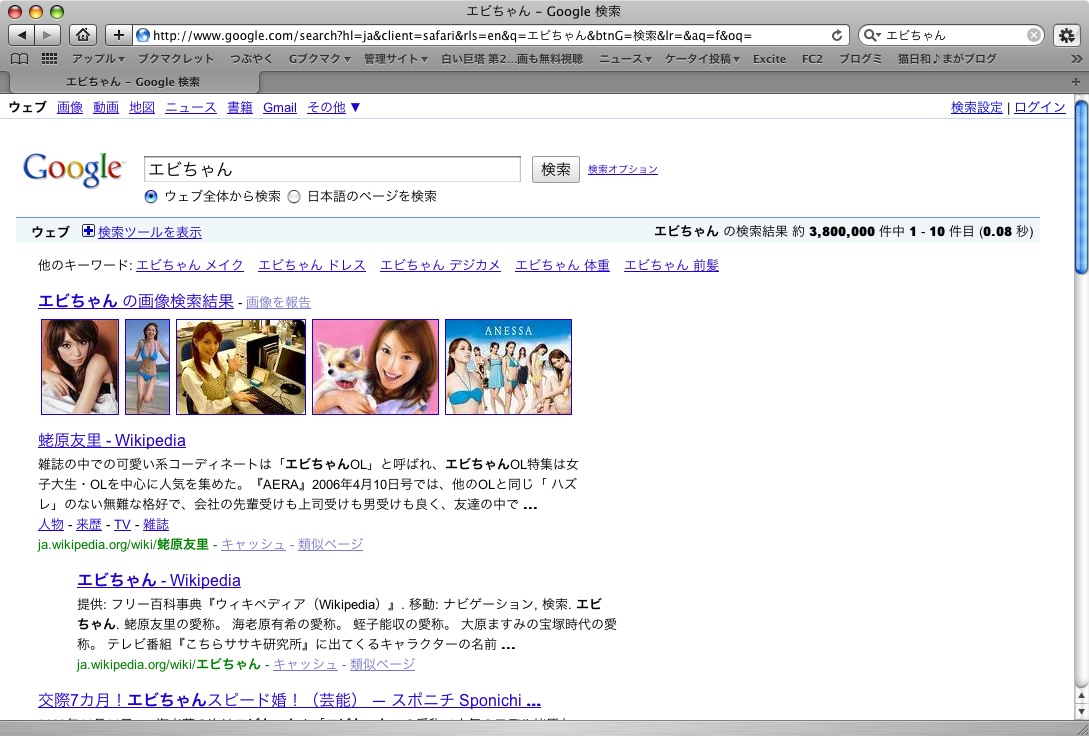Open a new tab with the plus
The width and height of the screenshot is (1089, 736).
1076,82
